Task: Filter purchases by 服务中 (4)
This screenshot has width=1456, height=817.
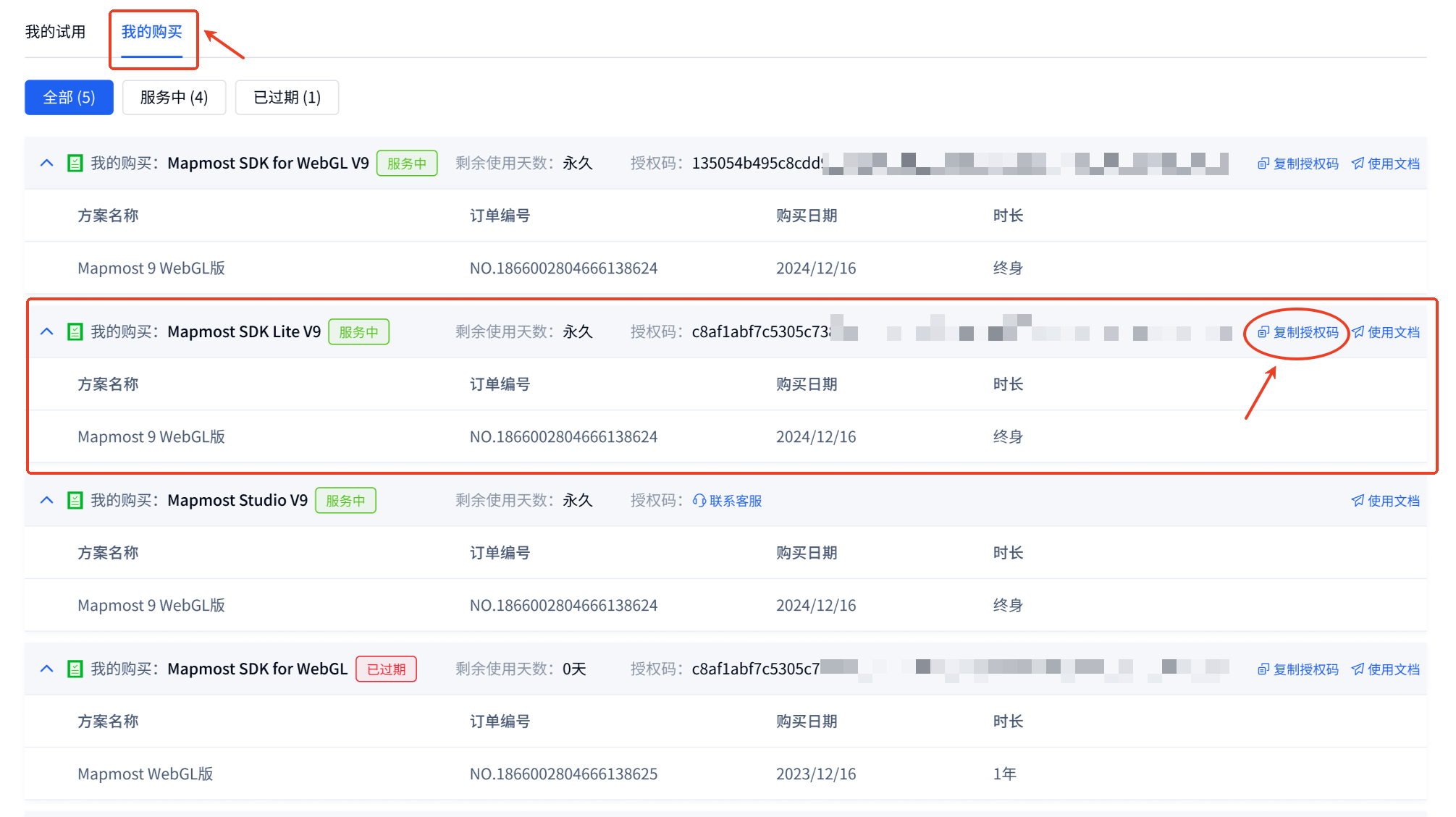Action: tap(174, 97)
